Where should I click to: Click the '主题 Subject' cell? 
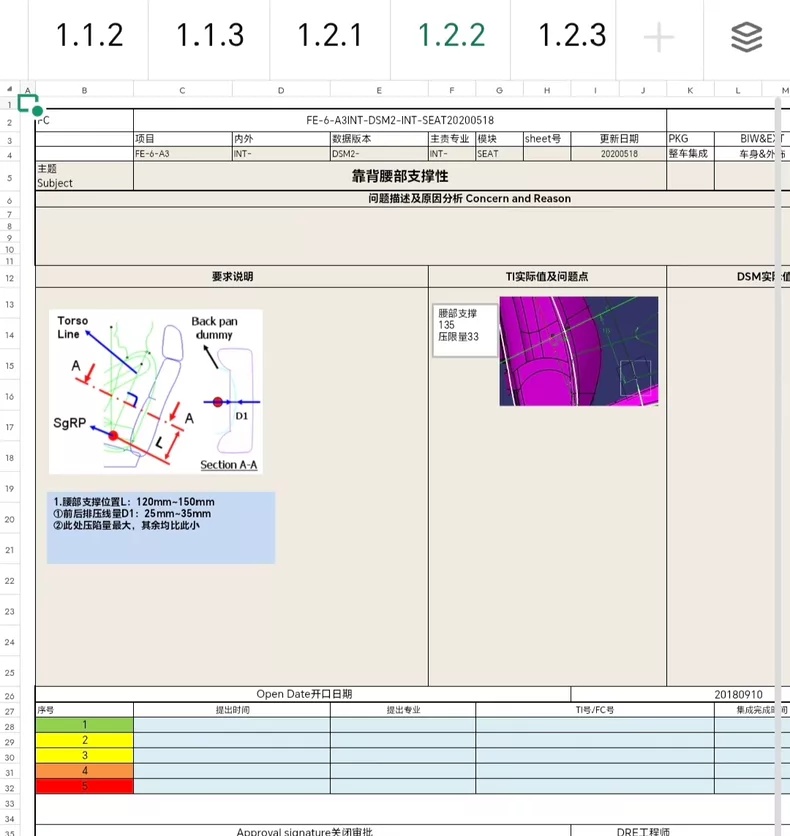click(x=84, y=176)
